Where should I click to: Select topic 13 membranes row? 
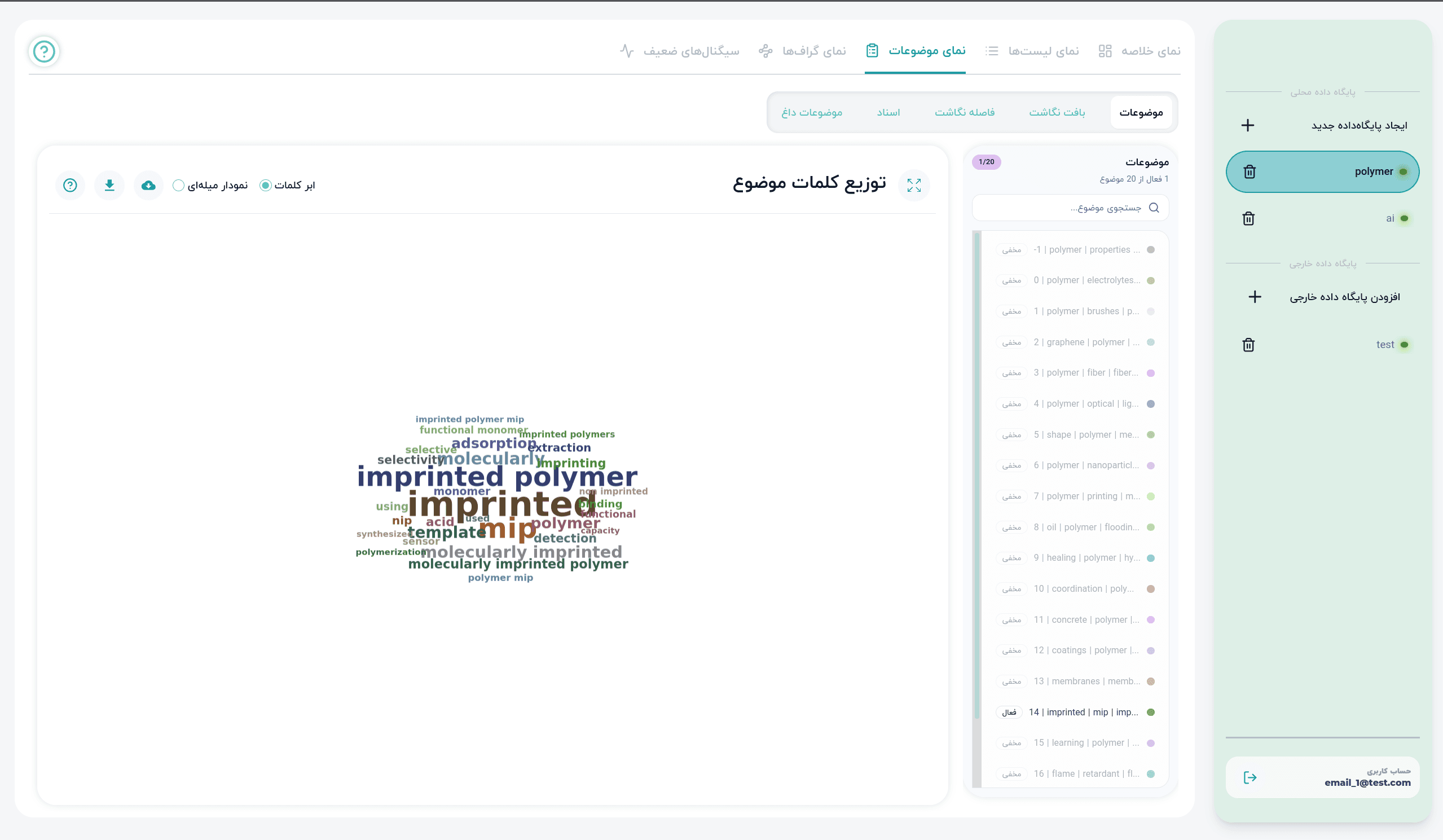[x=1075, y=681]
